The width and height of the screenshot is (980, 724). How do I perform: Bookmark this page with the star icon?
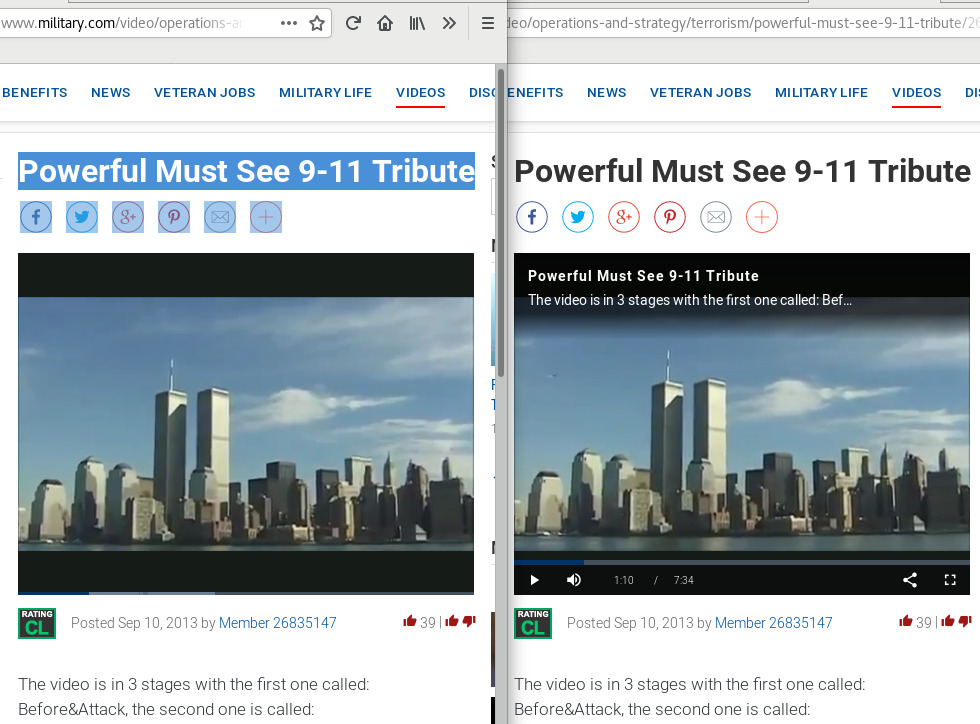[x=317, y=23]
